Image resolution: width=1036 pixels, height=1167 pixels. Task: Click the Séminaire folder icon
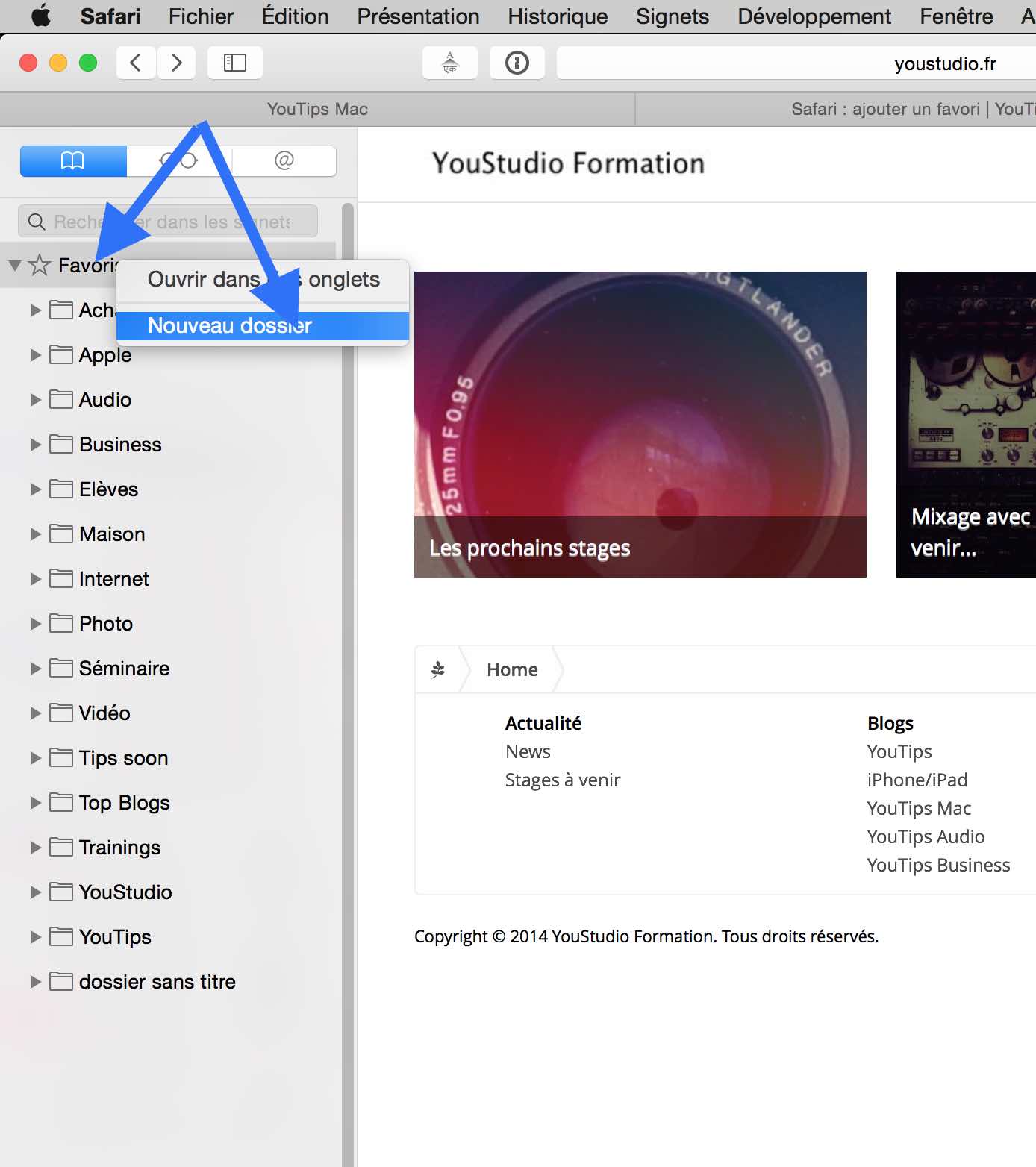[x=61, y=668]
